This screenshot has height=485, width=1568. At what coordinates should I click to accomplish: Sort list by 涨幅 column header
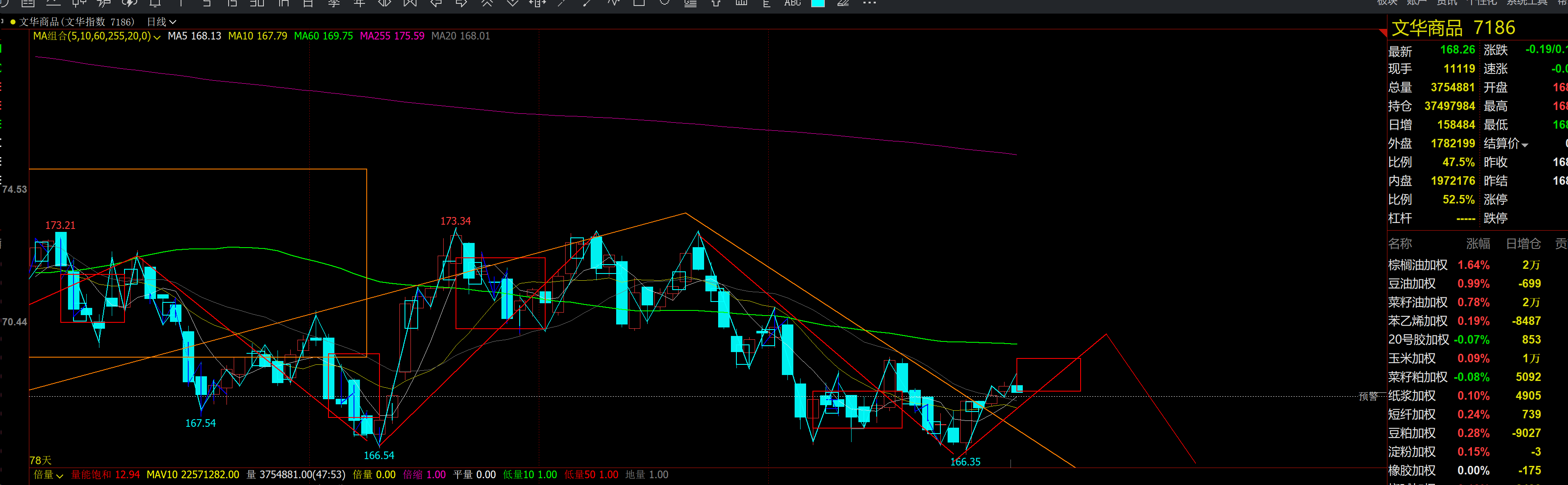pos(1478,244)
